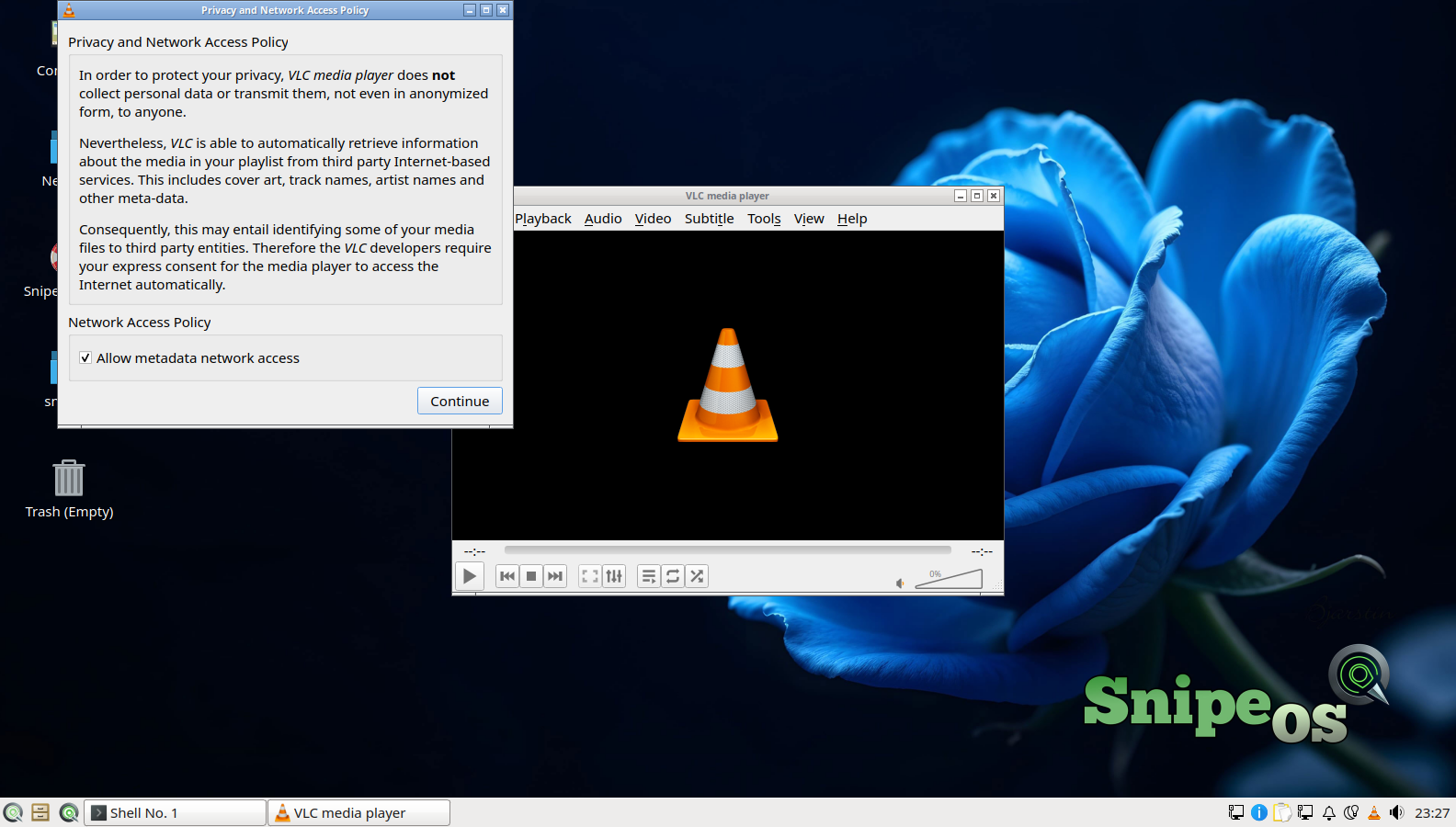Click the first network monitor tray icon
This screenshot has height=827, width=1456.
pos(1236,812)
